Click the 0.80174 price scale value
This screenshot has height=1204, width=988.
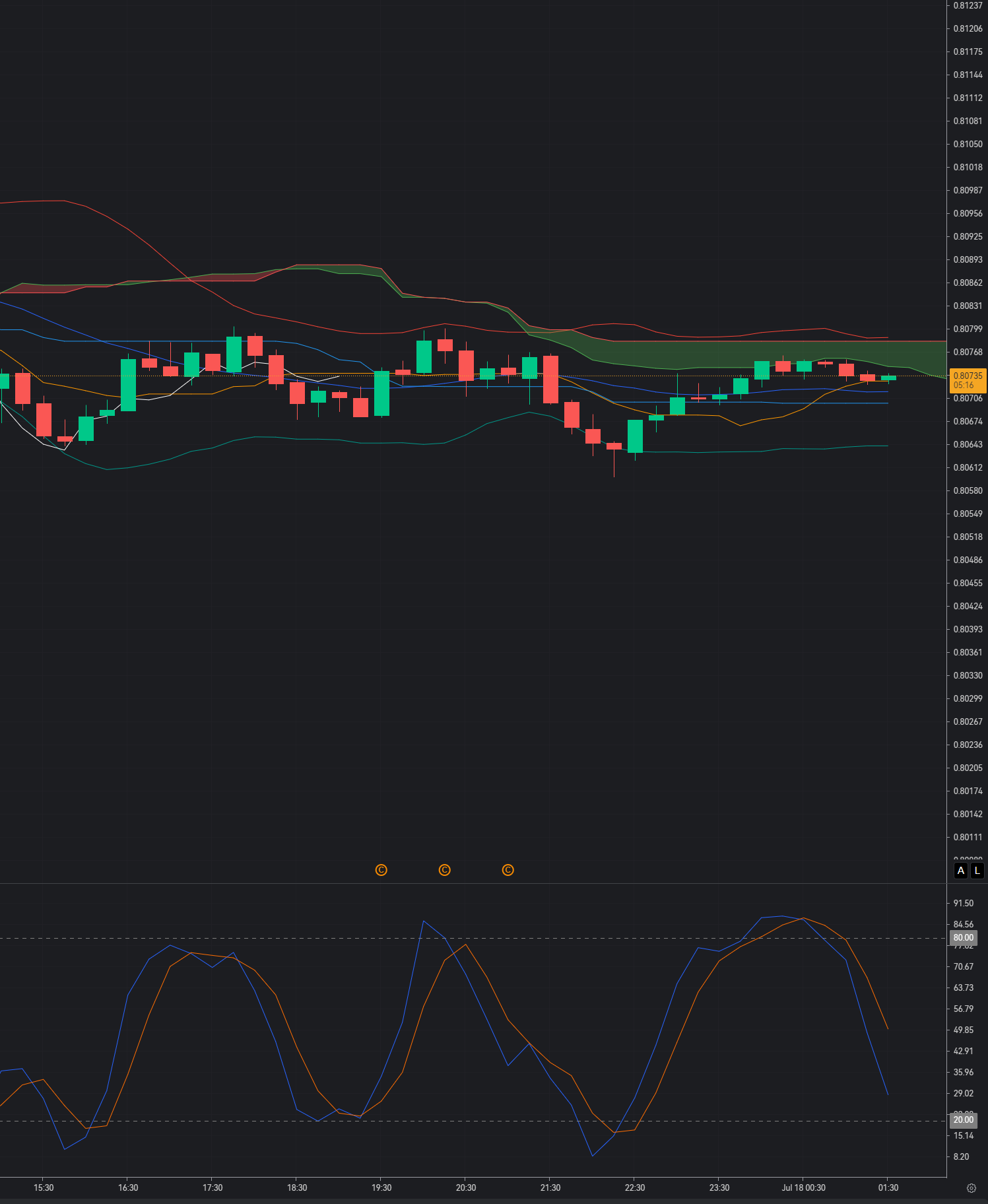tap(968, 791)
